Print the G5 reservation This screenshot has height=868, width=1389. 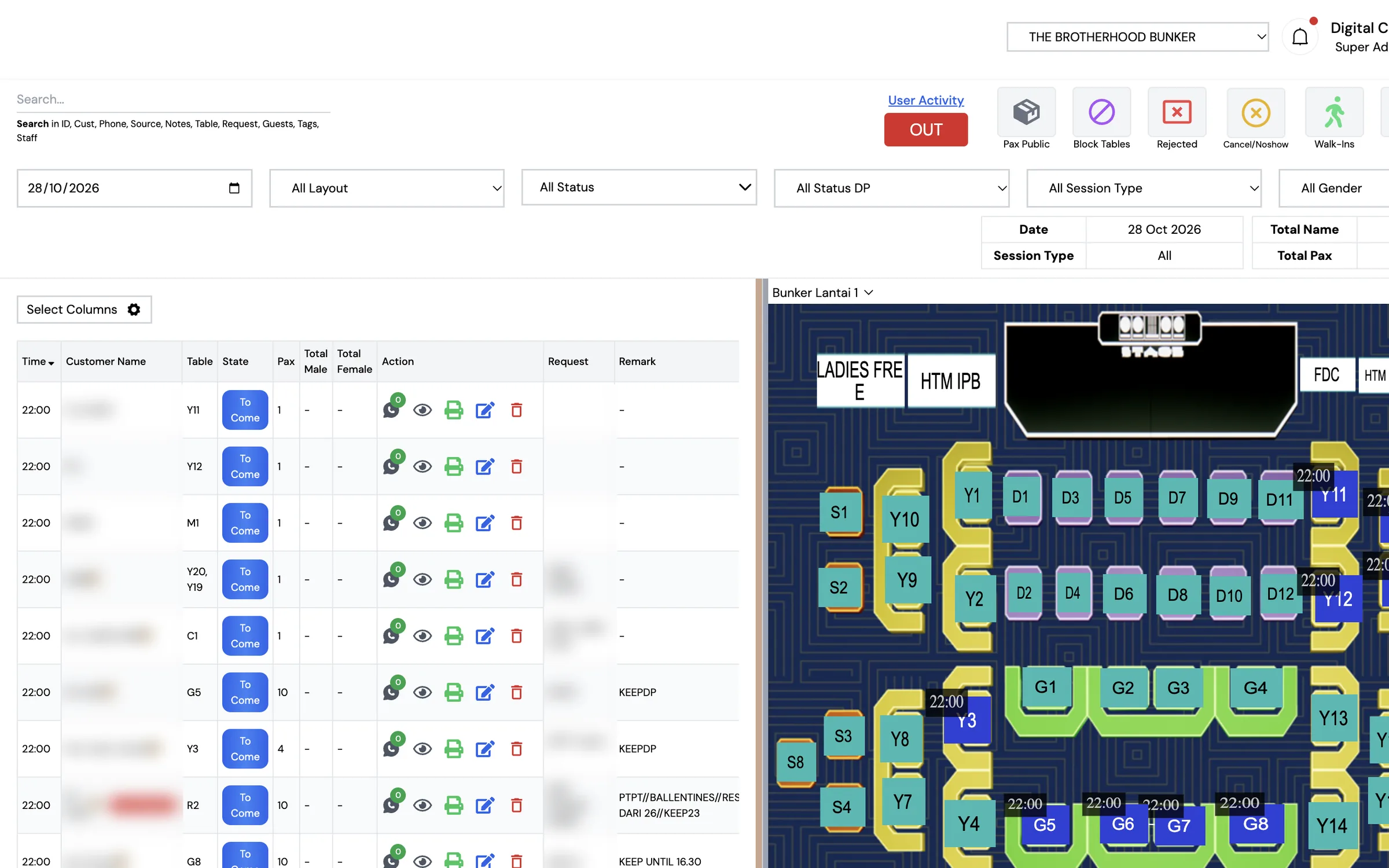pos(454,692)
